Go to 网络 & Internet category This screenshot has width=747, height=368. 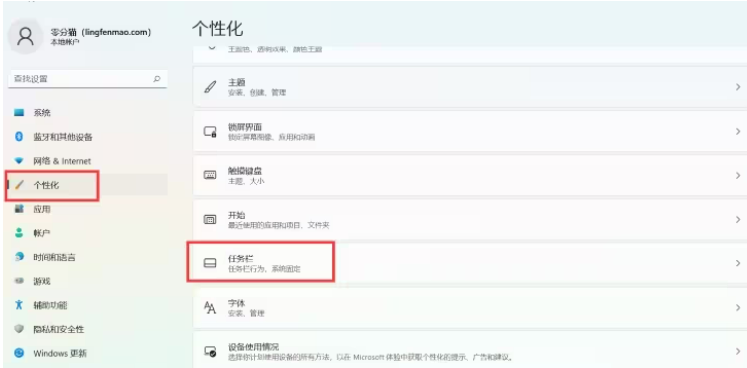click(x=88, y=161)
